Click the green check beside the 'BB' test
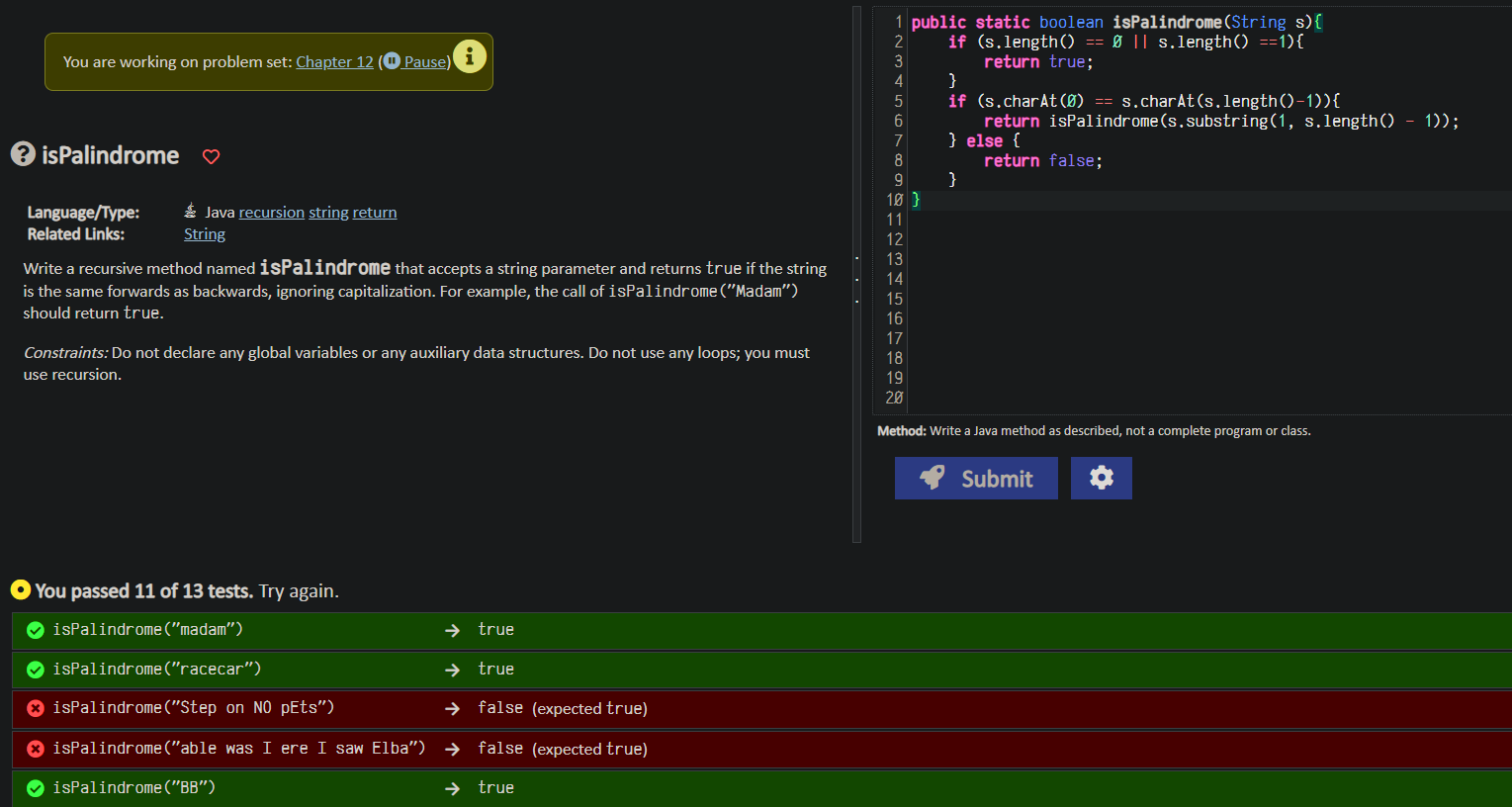The image size is (1512, 807). coord(35,787)
